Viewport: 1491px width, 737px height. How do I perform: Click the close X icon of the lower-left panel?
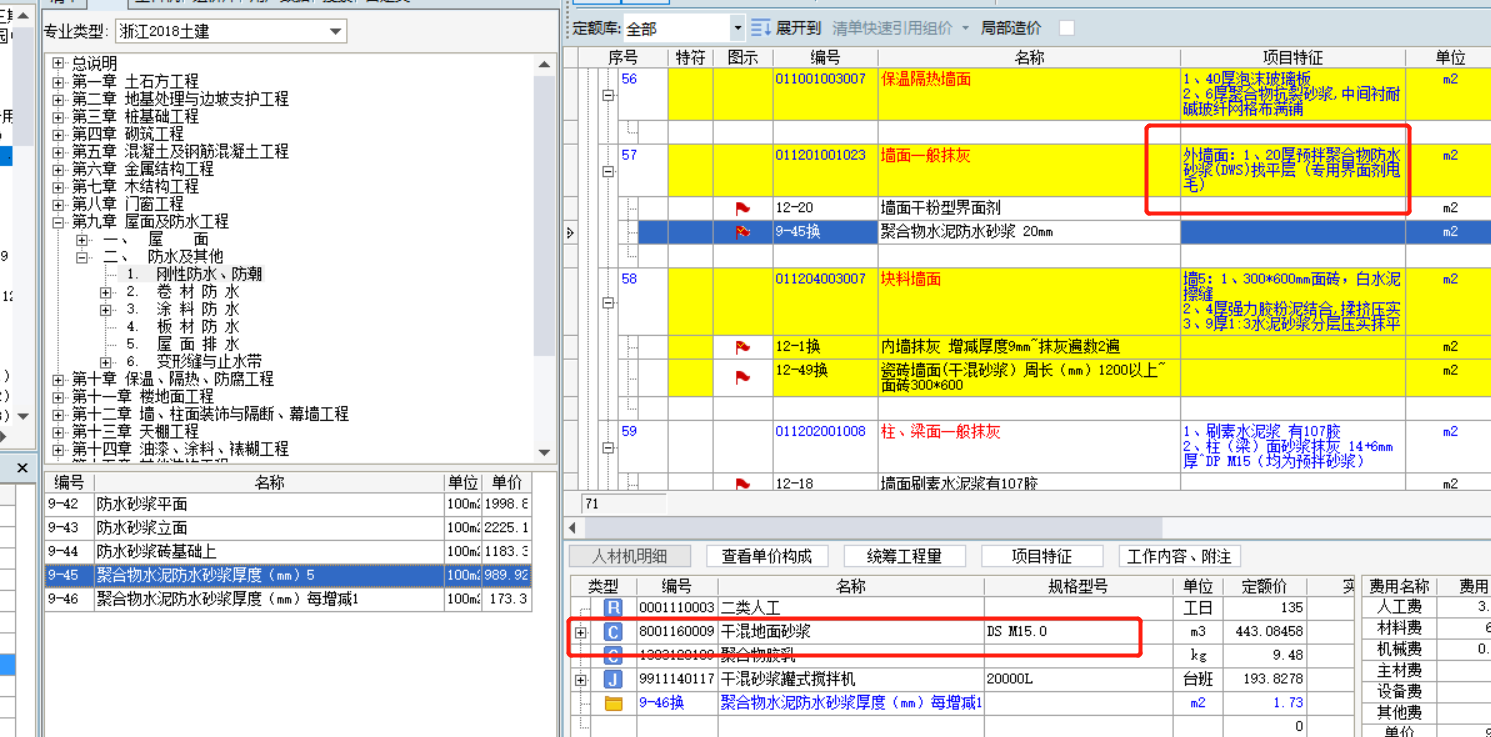coord(22,467)
